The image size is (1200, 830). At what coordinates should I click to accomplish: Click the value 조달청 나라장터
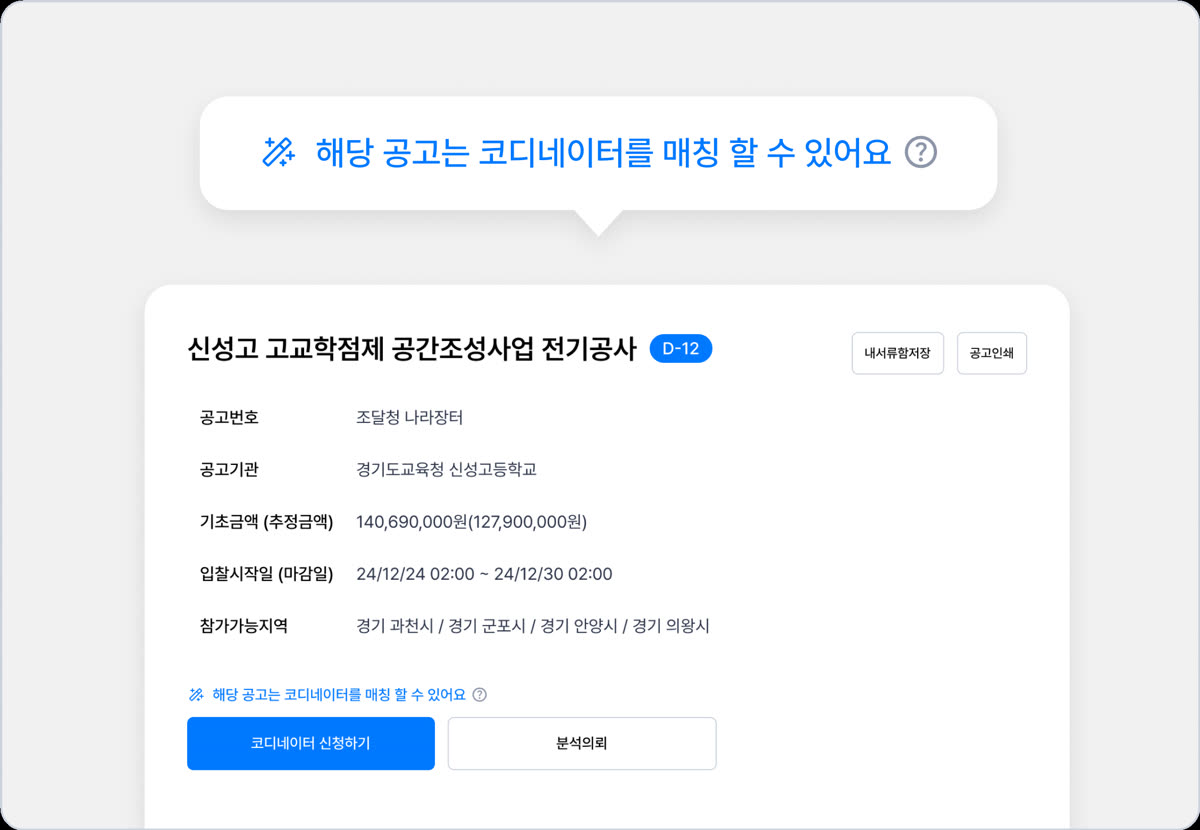click(x=409, y=417)
